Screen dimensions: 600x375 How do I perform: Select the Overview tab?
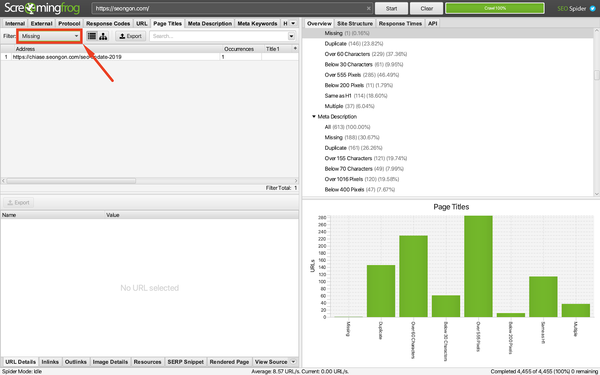[x=319, y=23]
